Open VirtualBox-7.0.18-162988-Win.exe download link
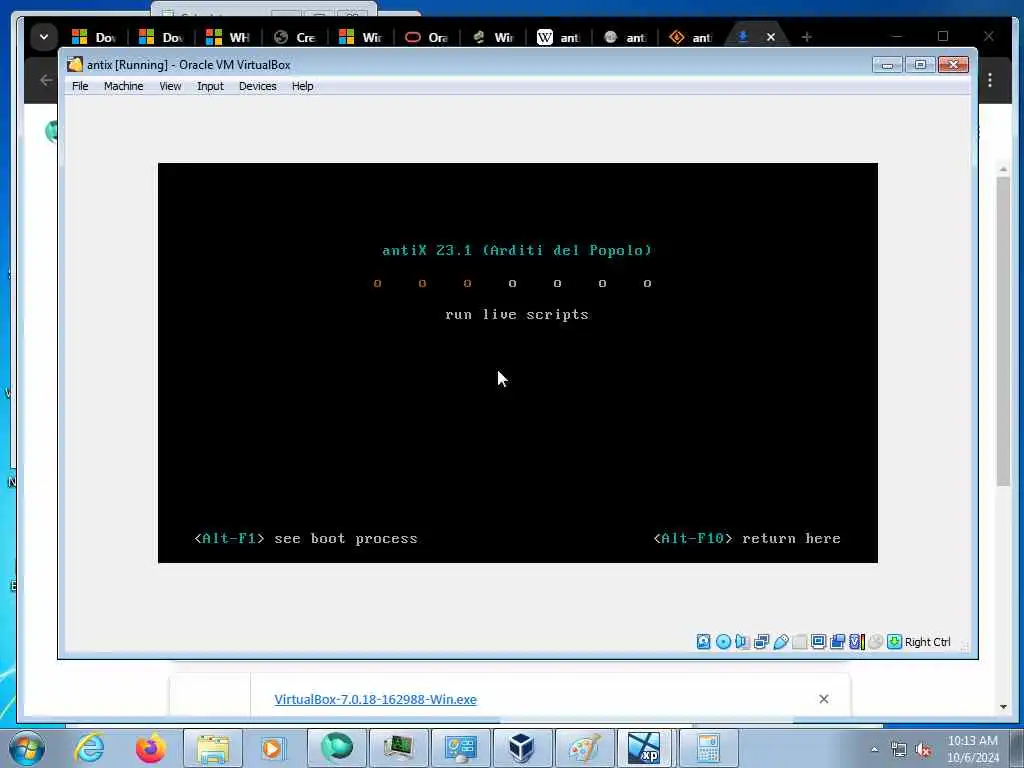 376,699
